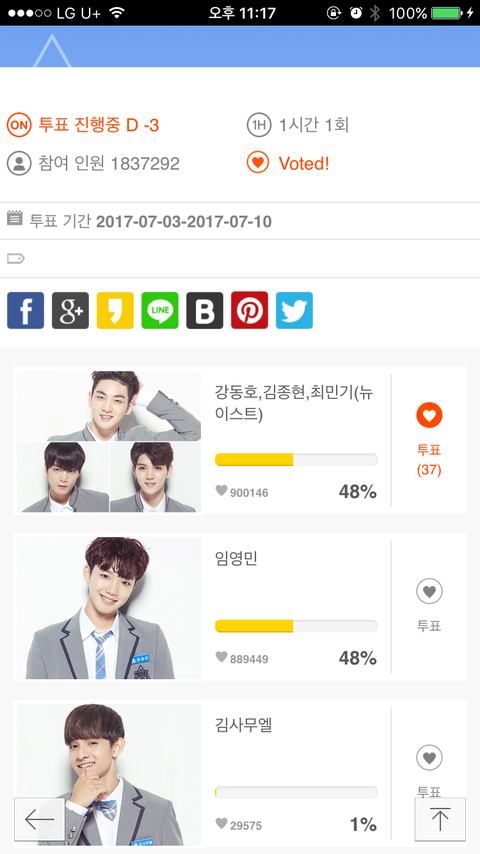Screen dimensions: 480x854
Task: Tap the black B share icon
Action: (205, 310)
